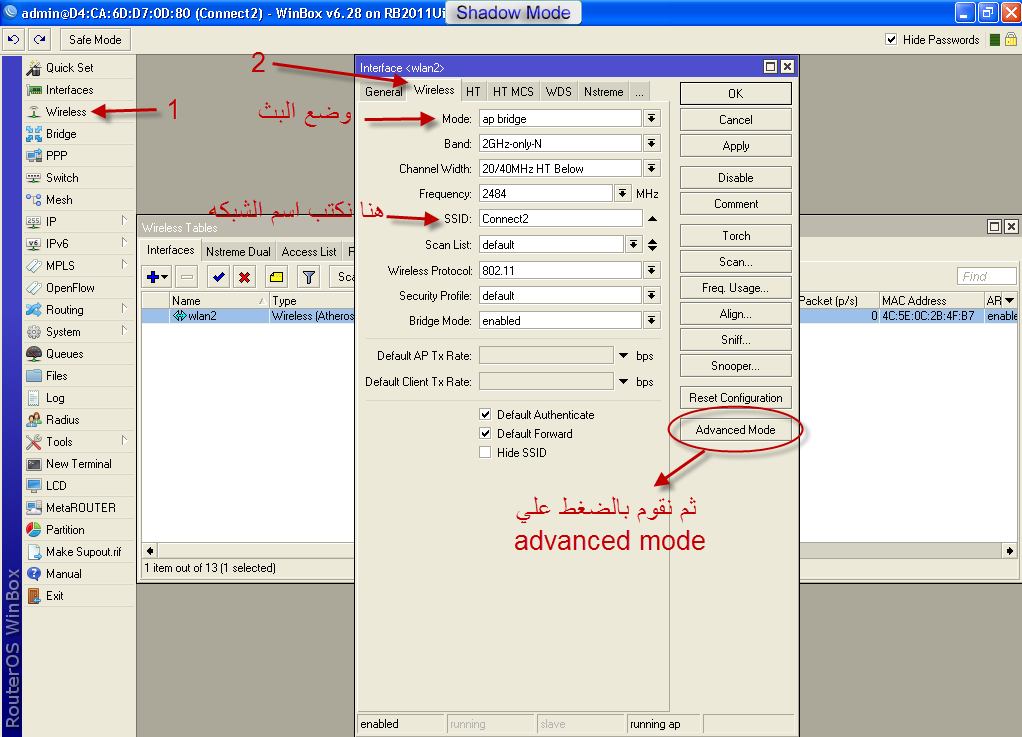Open the Channel Width dropdown arrow
This screenshot has height=737, width=1022.
pos(652,169)
